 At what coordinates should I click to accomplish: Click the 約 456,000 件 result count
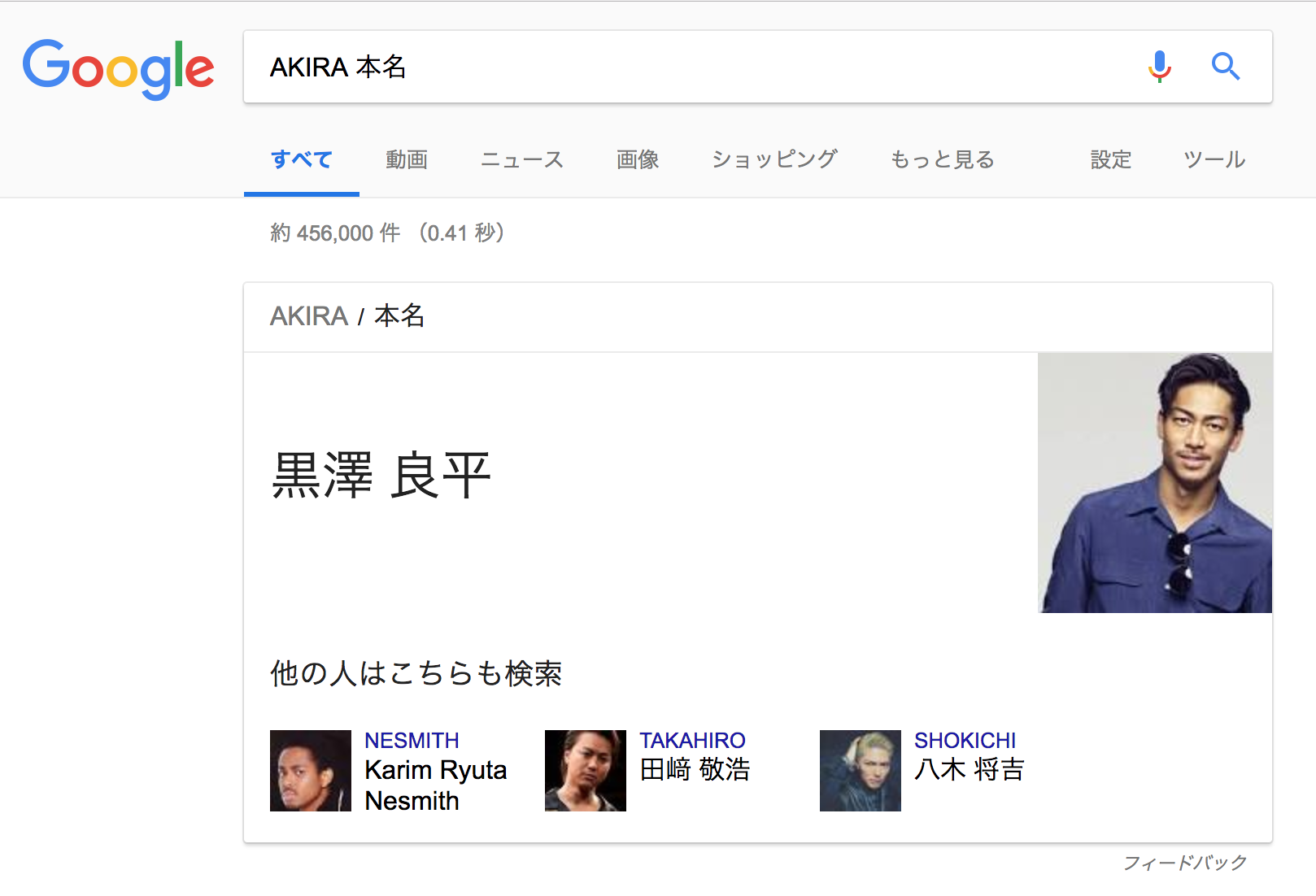335,233
